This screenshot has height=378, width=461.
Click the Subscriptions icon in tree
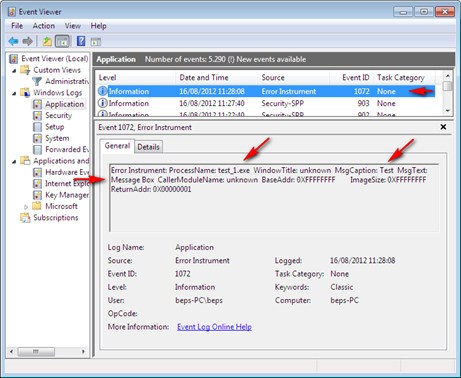click(x=25, y=218)
